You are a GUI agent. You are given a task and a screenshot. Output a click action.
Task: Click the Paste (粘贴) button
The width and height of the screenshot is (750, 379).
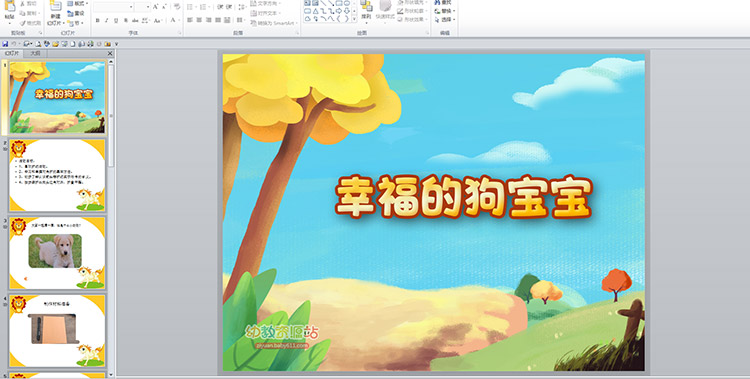(10, 11)
